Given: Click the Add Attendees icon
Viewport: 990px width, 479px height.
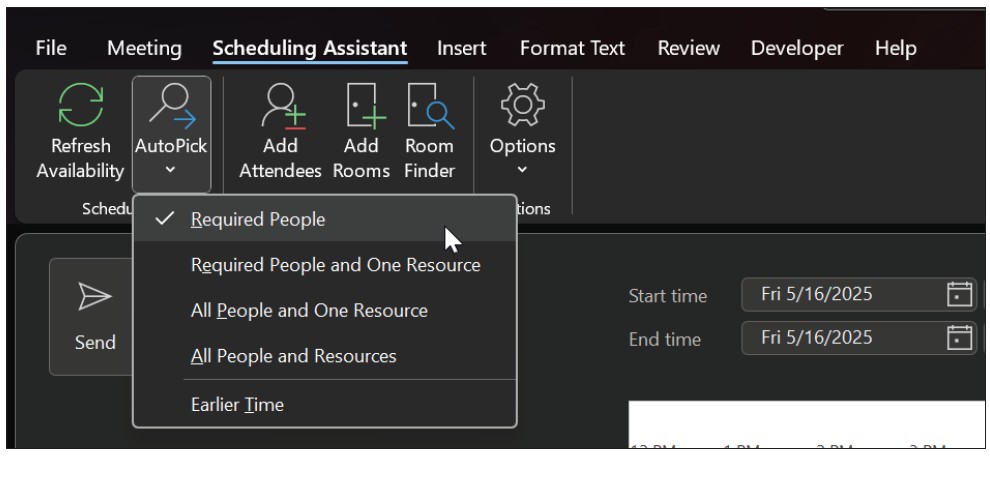Looking at the screenshot, I should [279, 106].
